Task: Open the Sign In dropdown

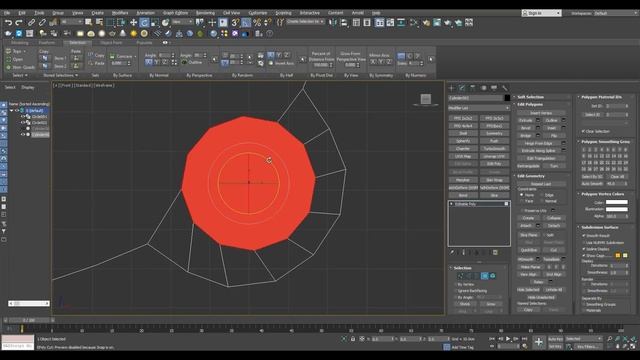Action: click(x=541, y=13)
